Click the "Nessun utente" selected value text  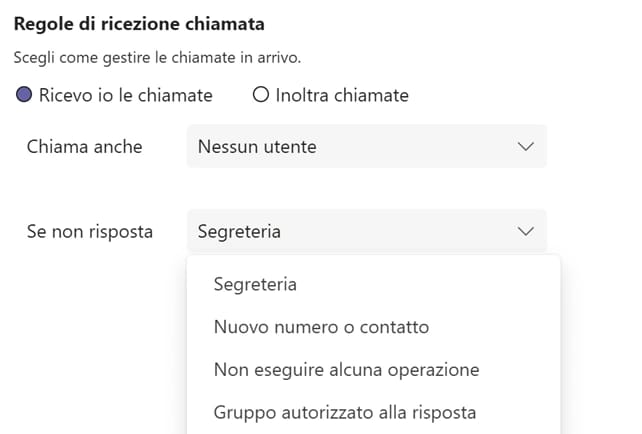(257, 147)
